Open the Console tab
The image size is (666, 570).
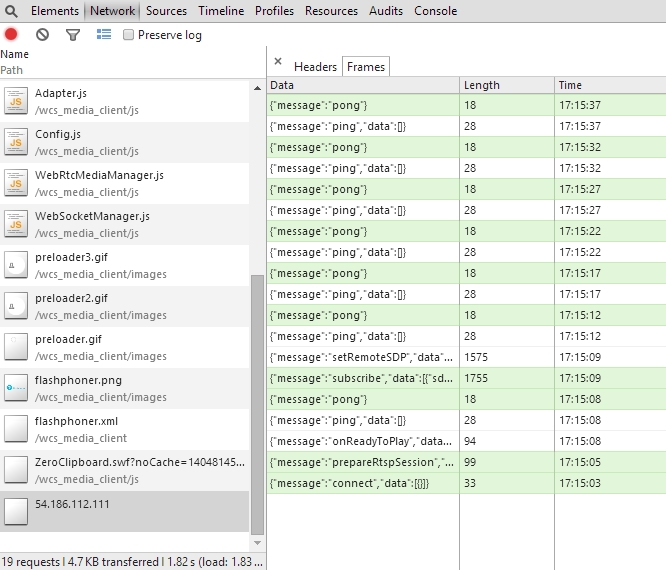coord(435,11)
